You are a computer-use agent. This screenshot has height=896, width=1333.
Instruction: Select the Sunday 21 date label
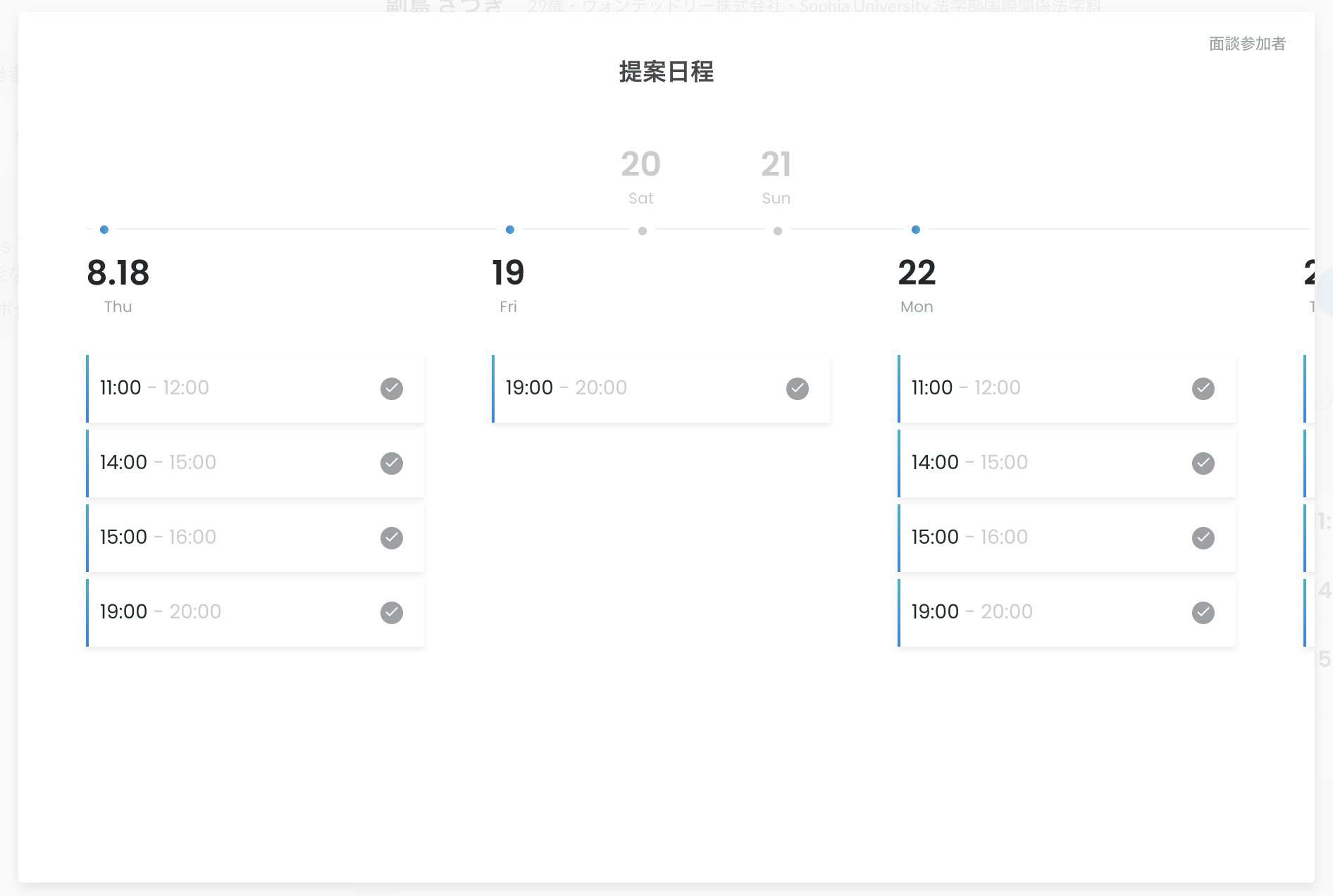(776, 176)
